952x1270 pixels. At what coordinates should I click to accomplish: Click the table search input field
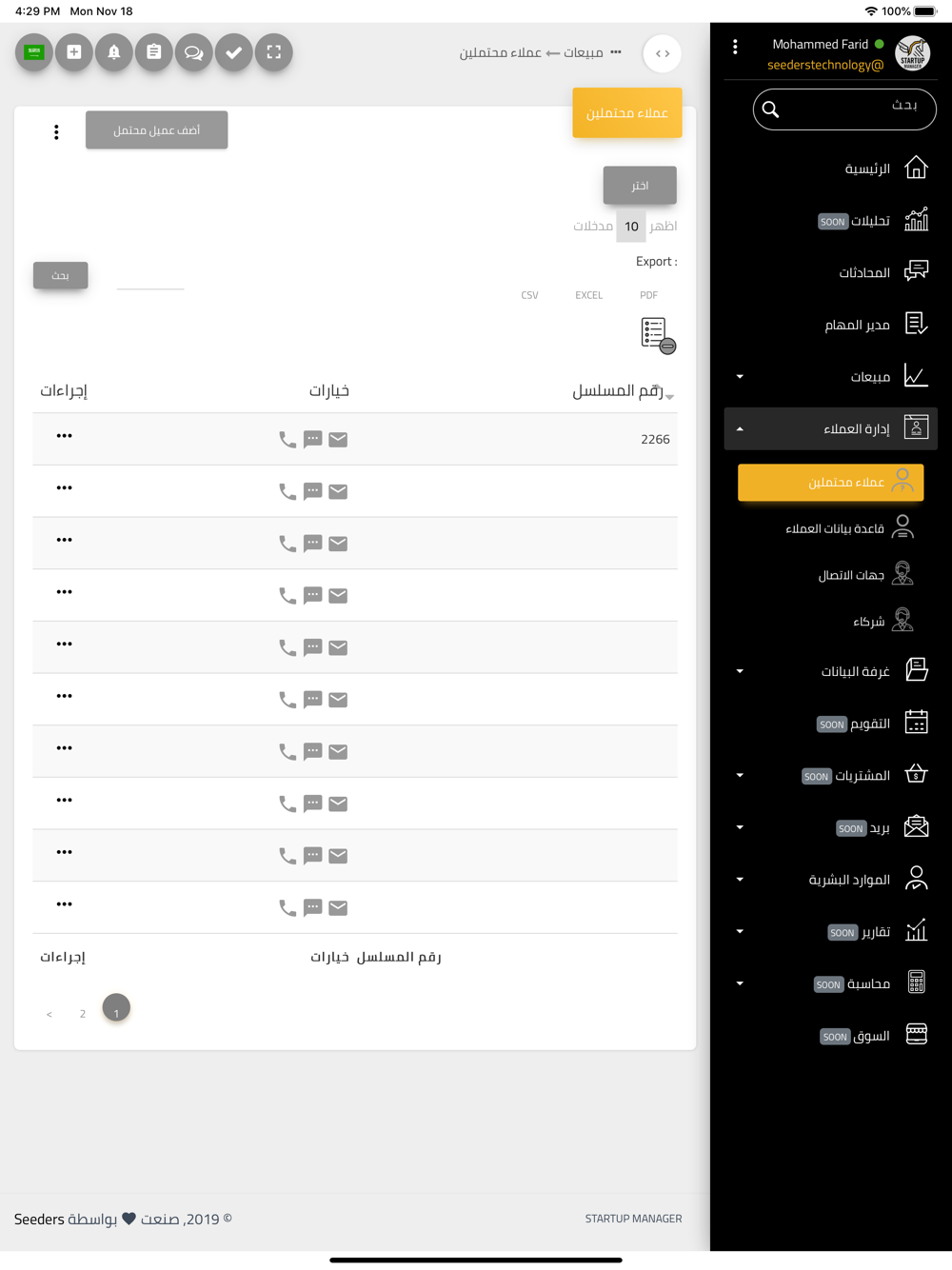pyautogui.click(x=150, y=278)
